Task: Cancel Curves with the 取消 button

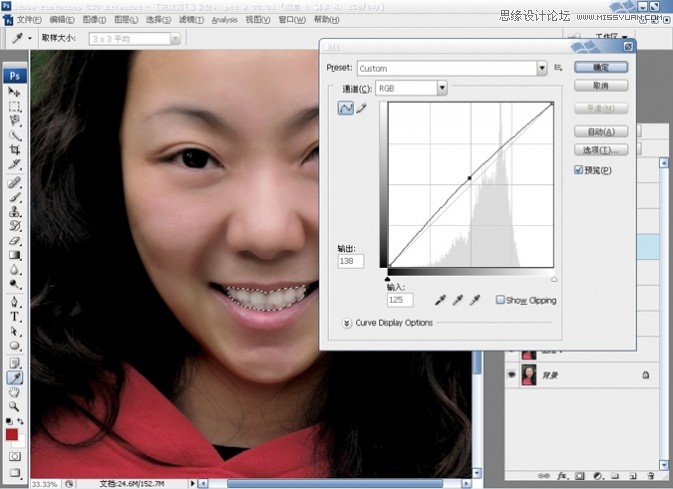Action: point(601,85)
